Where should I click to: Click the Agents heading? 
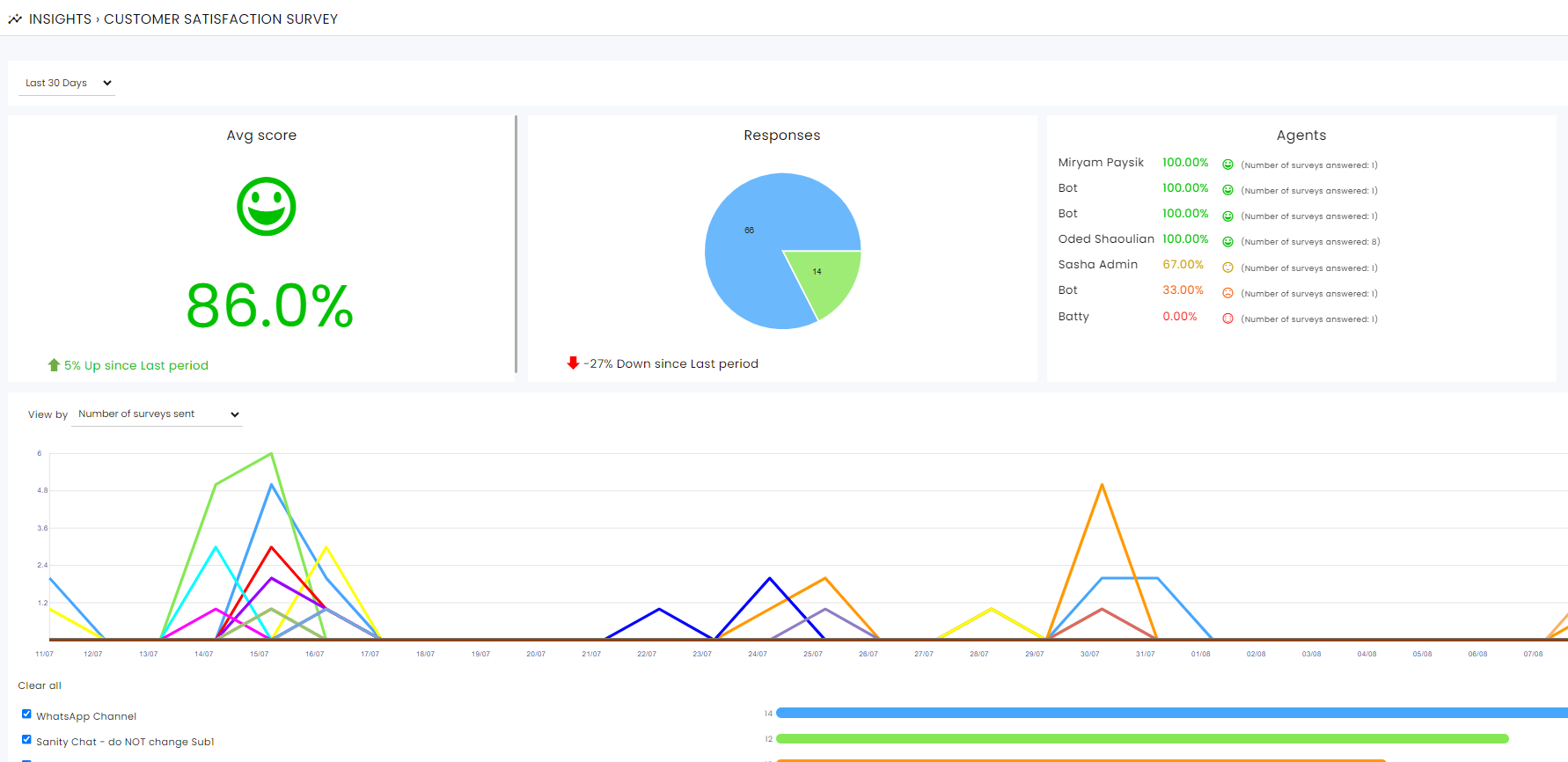1301,136
